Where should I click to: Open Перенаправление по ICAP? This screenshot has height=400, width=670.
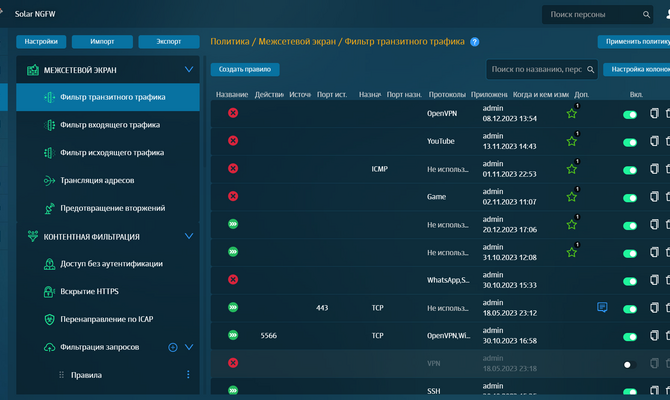point(108,320)
